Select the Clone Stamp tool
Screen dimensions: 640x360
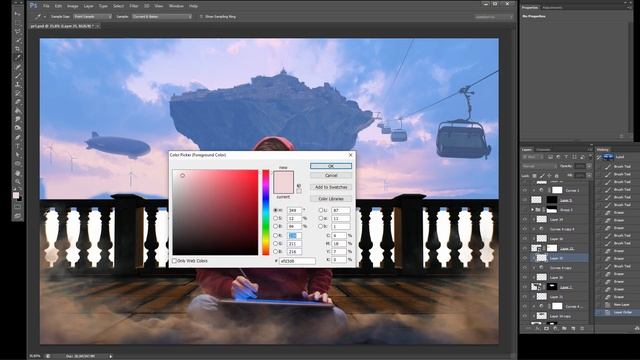click(x=18, y=84)
